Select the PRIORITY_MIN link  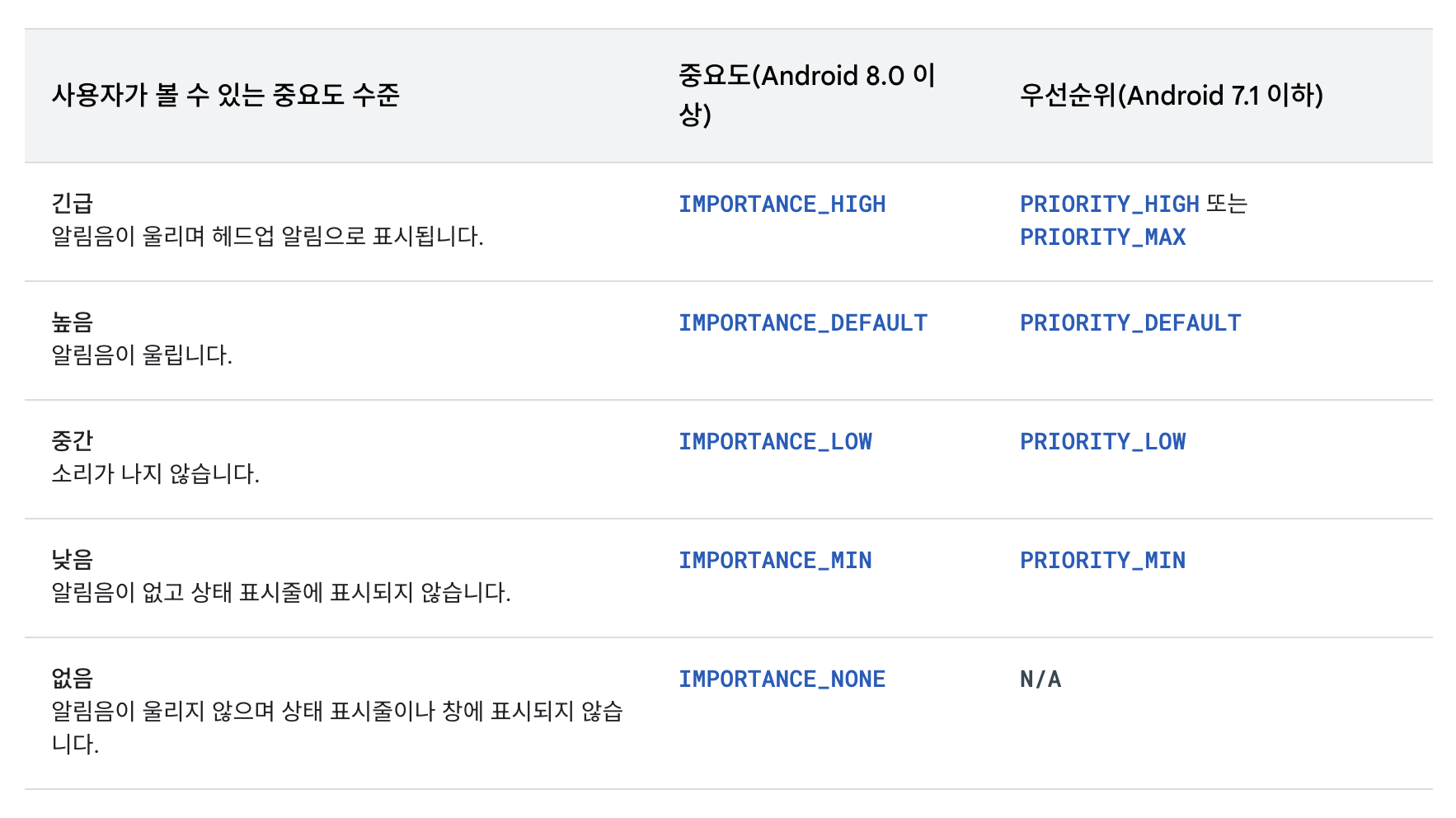(x=1102, y=561)
